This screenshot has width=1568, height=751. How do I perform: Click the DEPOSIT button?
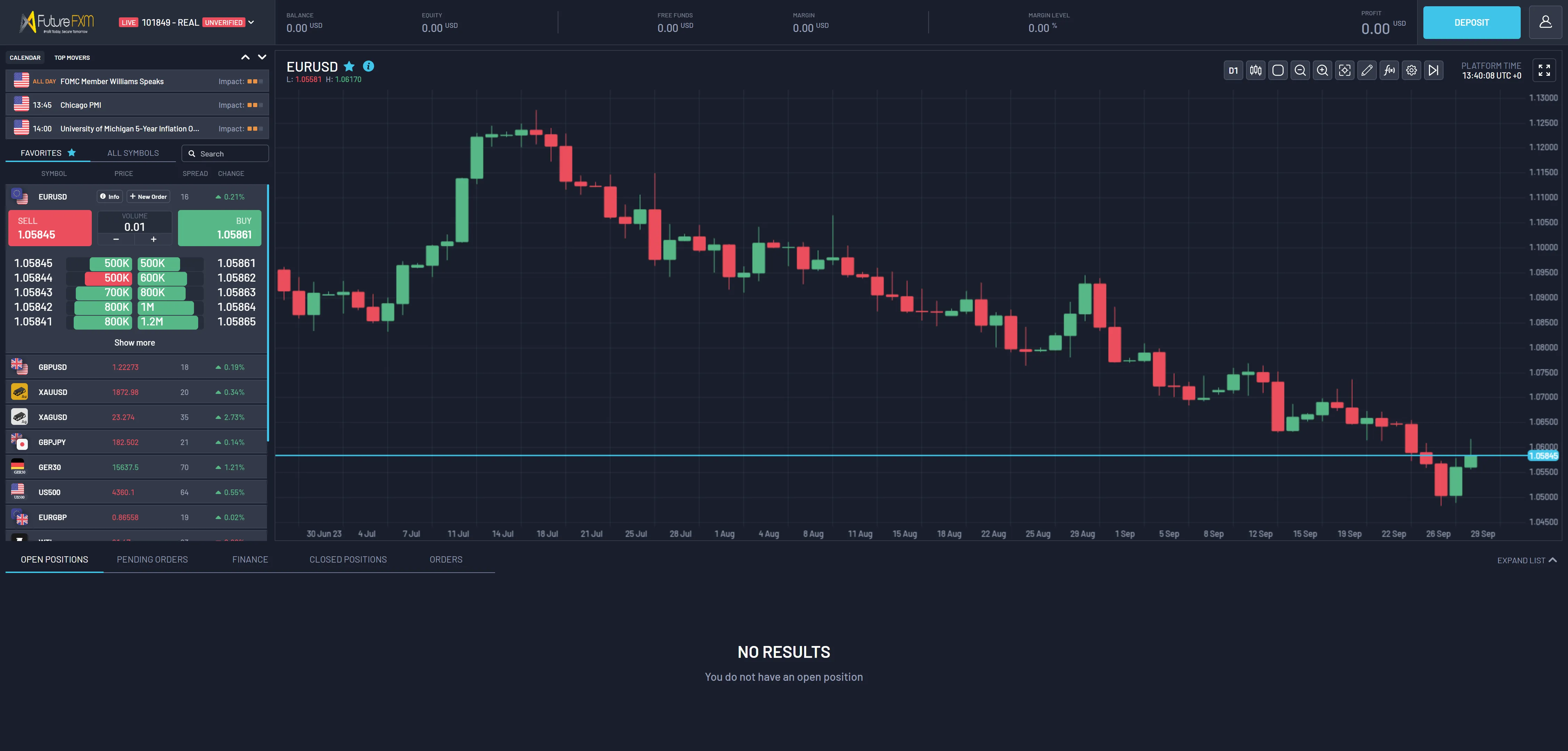click(x=1471, y=23)
